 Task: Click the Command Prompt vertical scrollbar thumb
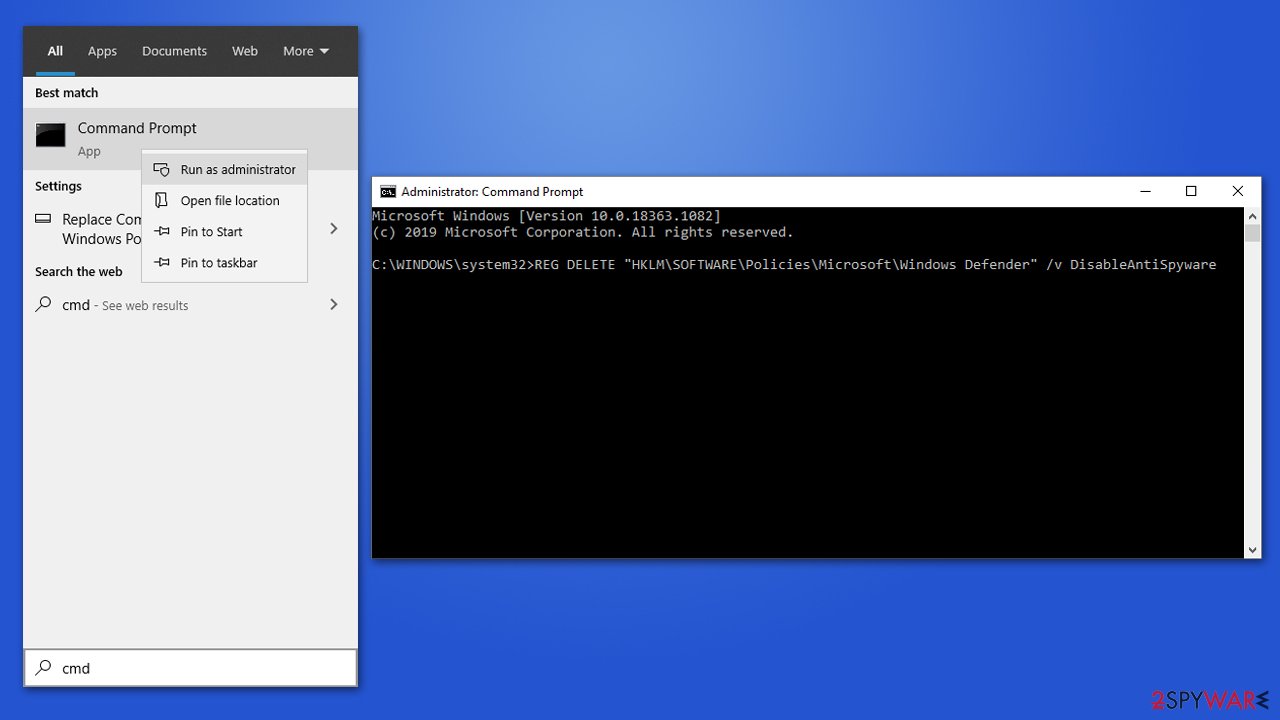1252,233
